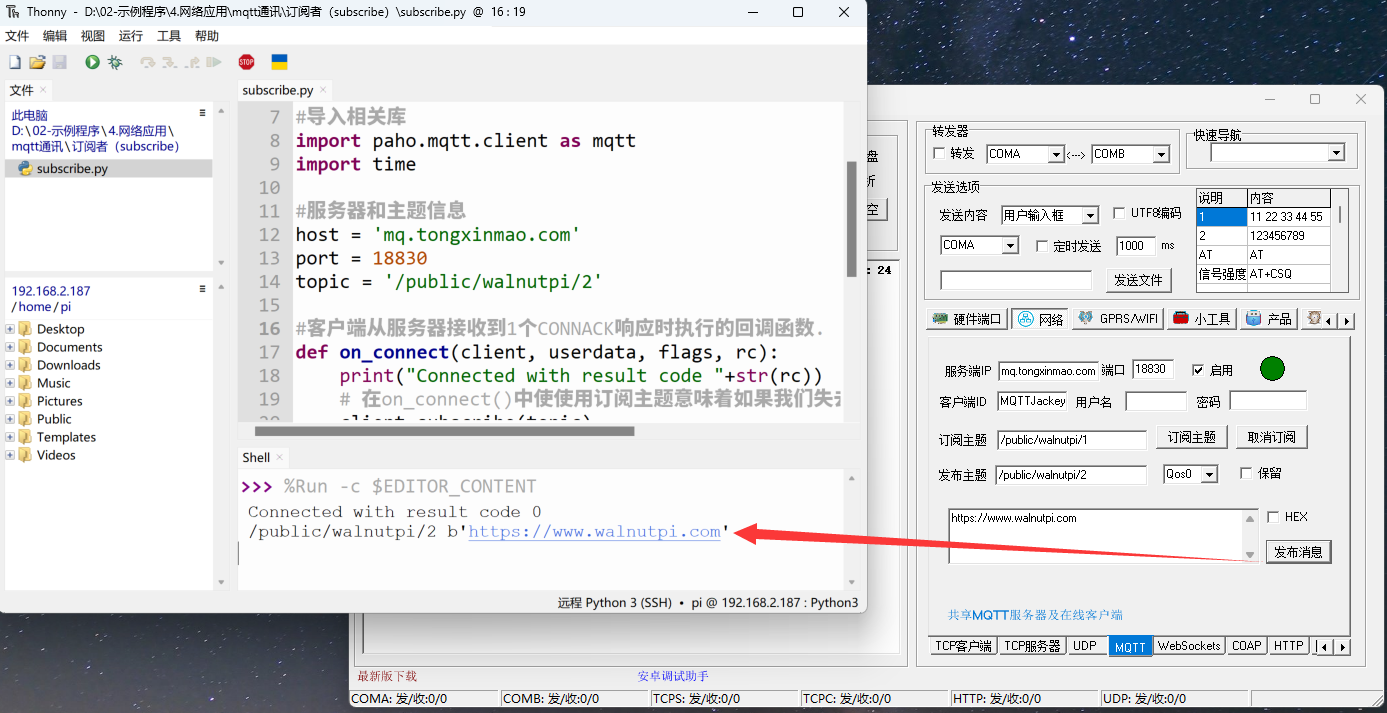Click the 服务端IP server address field
Image resolution: width=1387 pixels, height=713 pixels.
point(1048,370)
